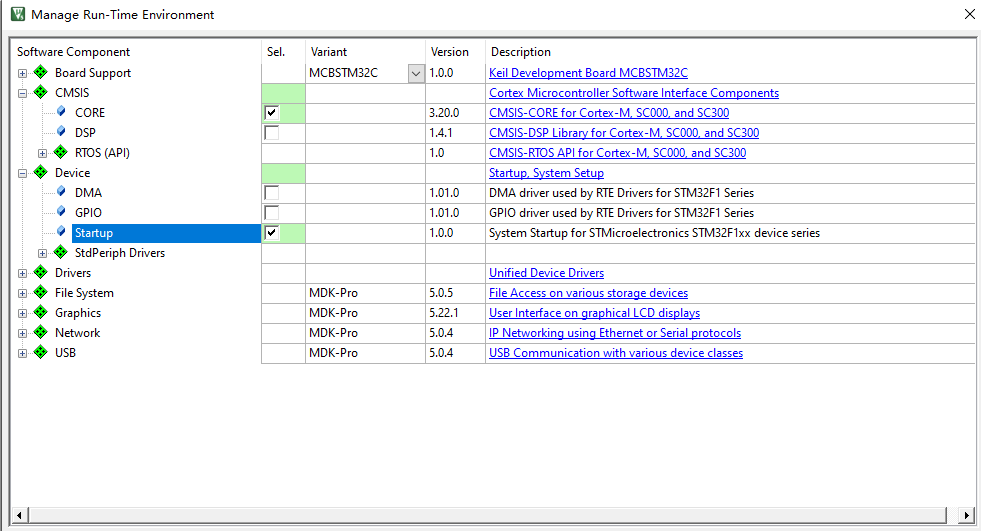
Task: Expand the USB node
Action: (x=23, y=353)
